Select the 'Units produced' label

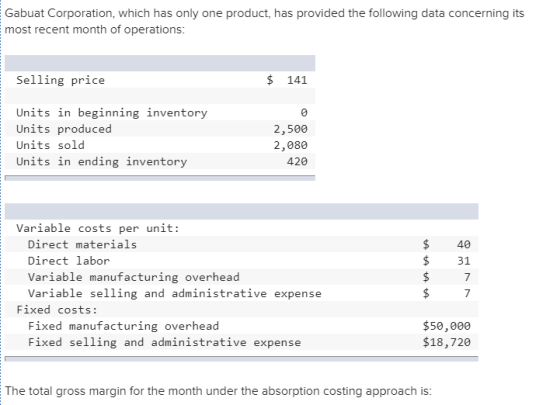(x=64, y=129)
